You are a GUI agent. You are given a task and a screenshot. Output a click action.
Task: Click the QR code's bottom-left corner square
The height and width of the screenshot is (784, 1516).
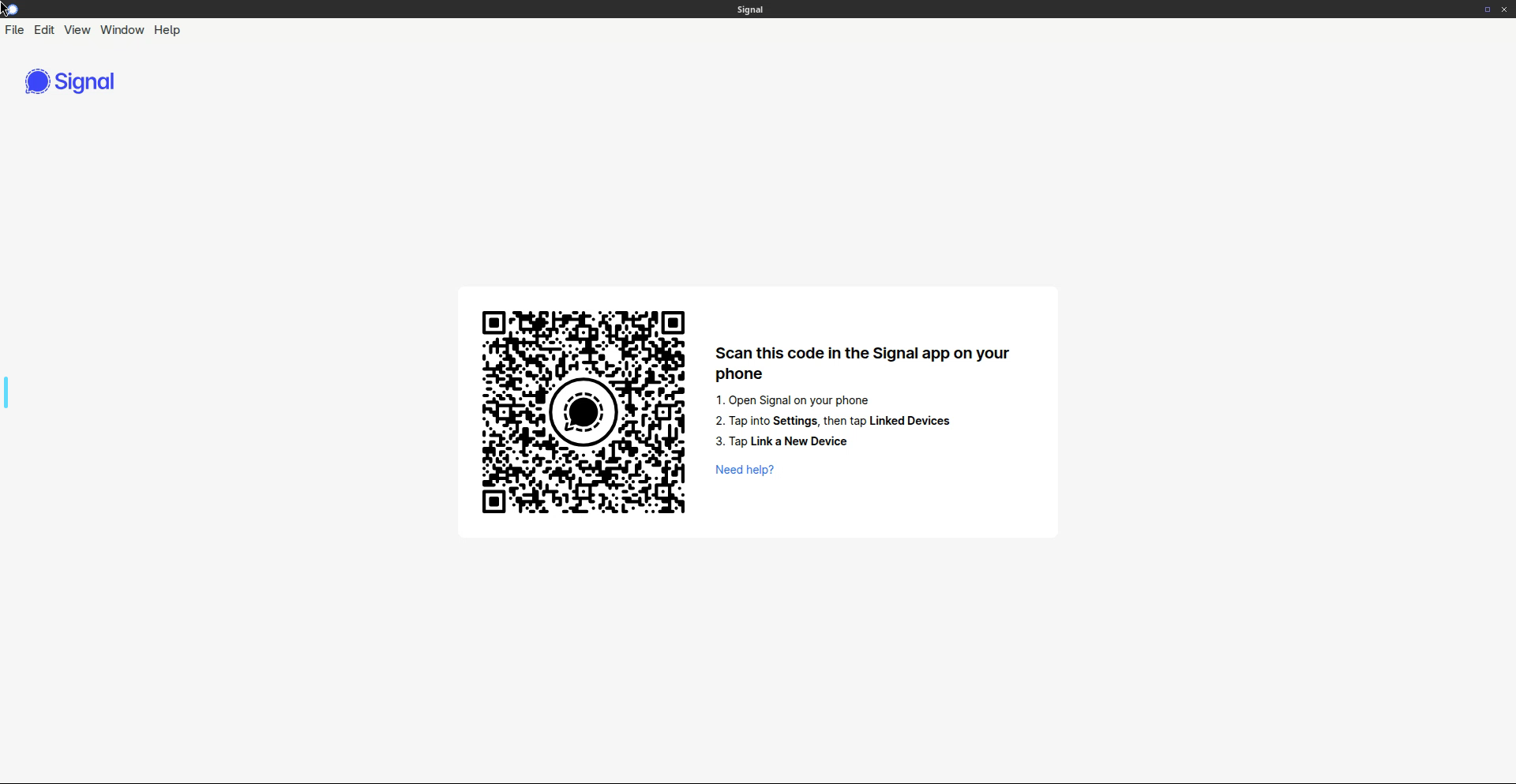click(x=493, y=501)
